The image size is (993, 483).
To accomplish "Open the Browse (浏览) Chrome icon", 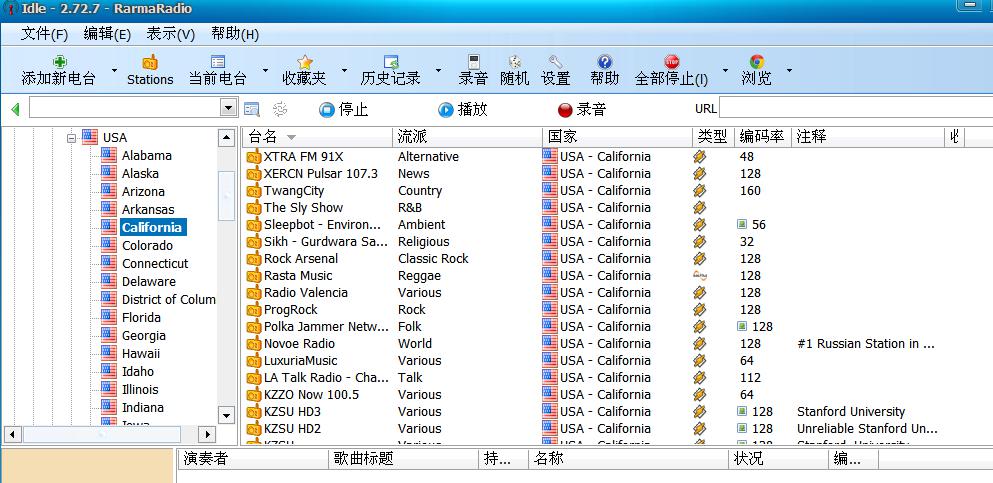I will click(x=757, y=62).
